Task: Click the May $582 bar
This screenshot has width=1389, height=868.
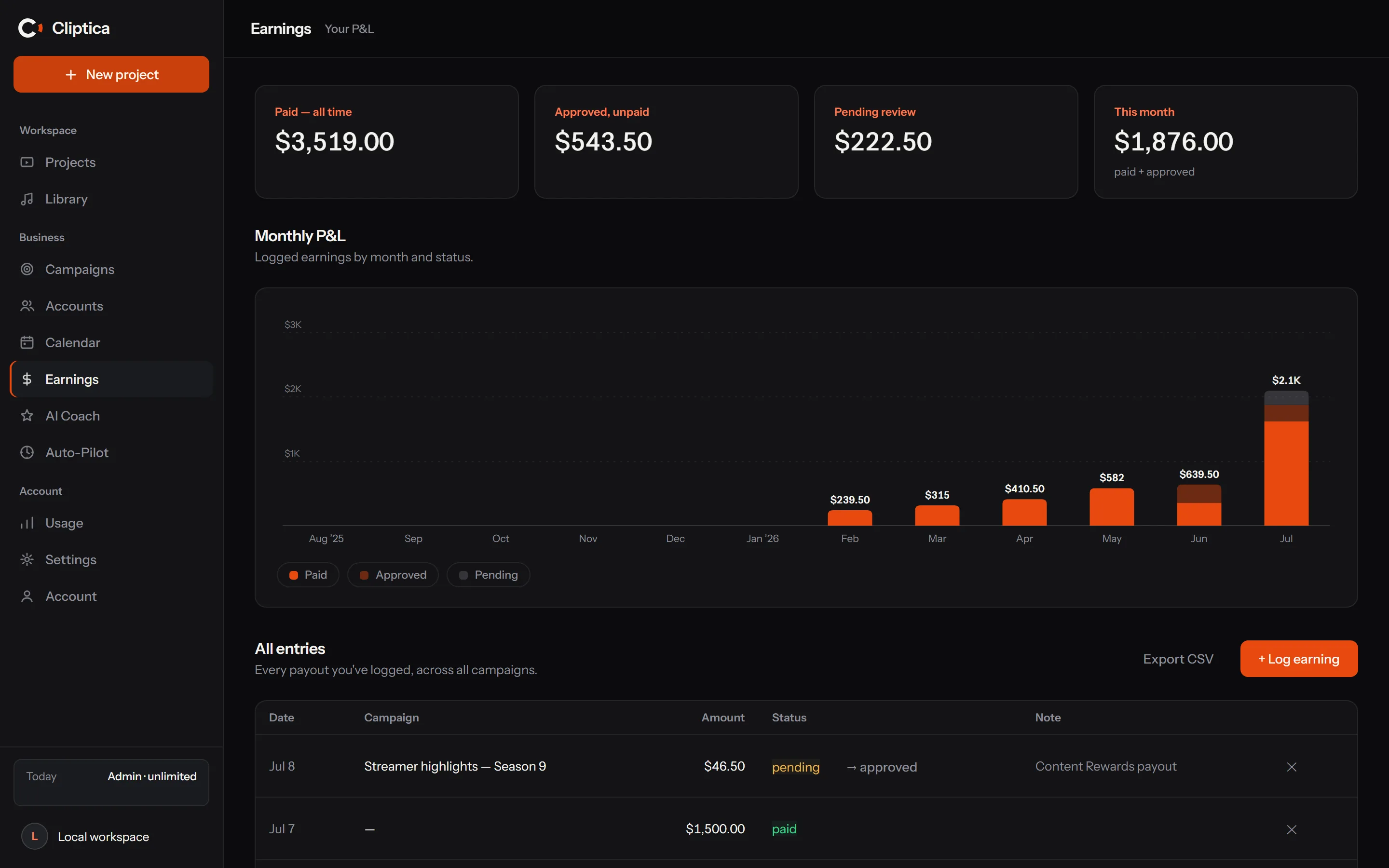Action: coord(1112,507)
